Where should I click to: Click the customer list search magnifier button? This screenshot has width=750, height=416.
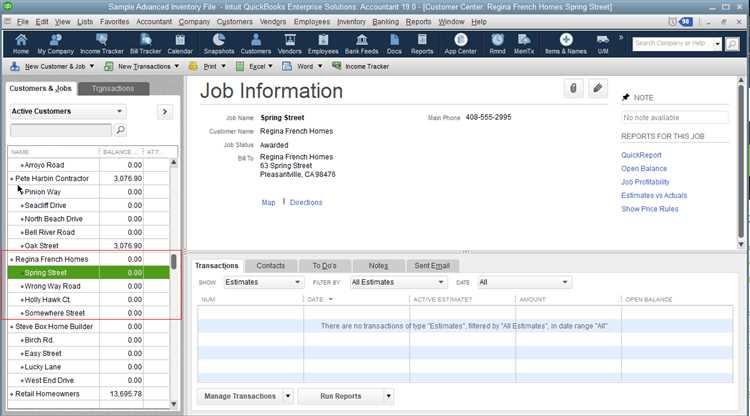120,130
